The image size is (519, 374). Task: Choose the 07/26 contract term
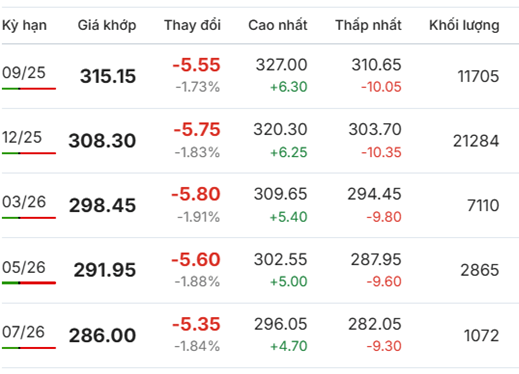pyautogui.click(x=23, y=332)
